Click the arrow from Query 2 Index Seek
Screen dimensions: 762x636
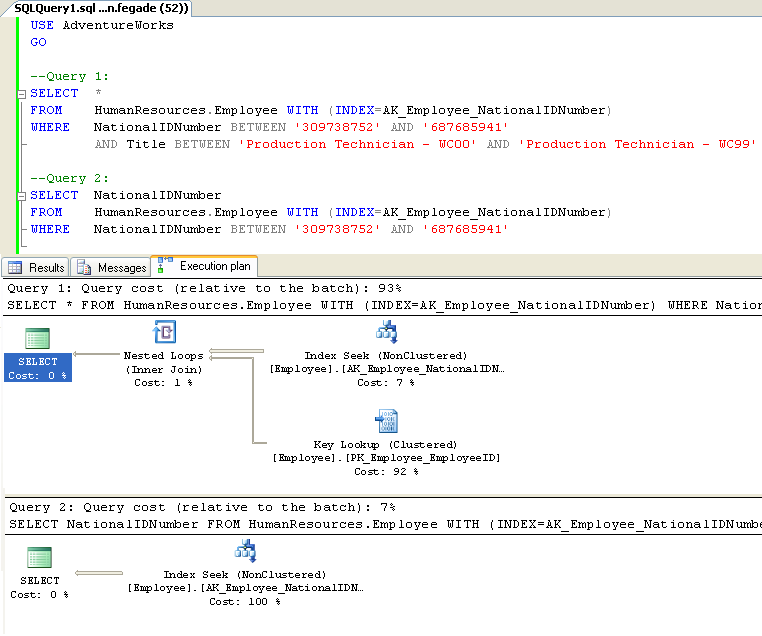click(x=99, y=573)
